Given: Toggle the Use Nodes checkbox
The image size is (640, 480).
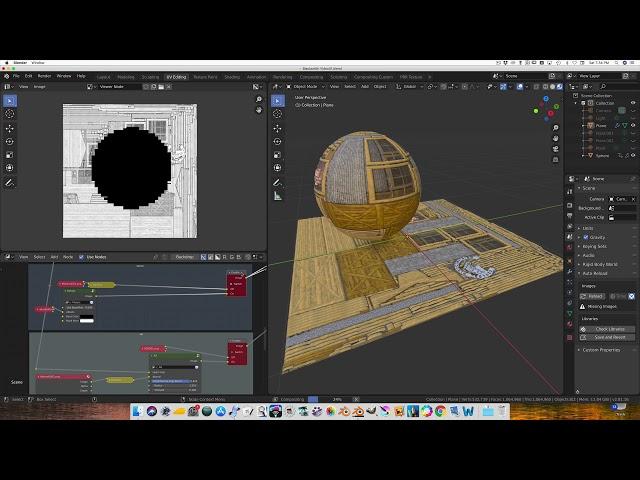Looking at the screenshot, I should 81,257.
